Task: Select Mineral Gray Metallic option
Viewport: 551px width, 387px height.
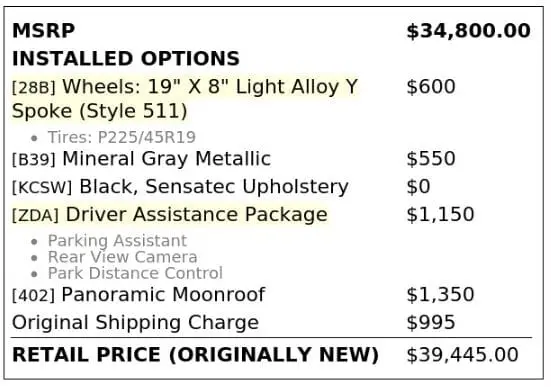Action: [167, 159]
